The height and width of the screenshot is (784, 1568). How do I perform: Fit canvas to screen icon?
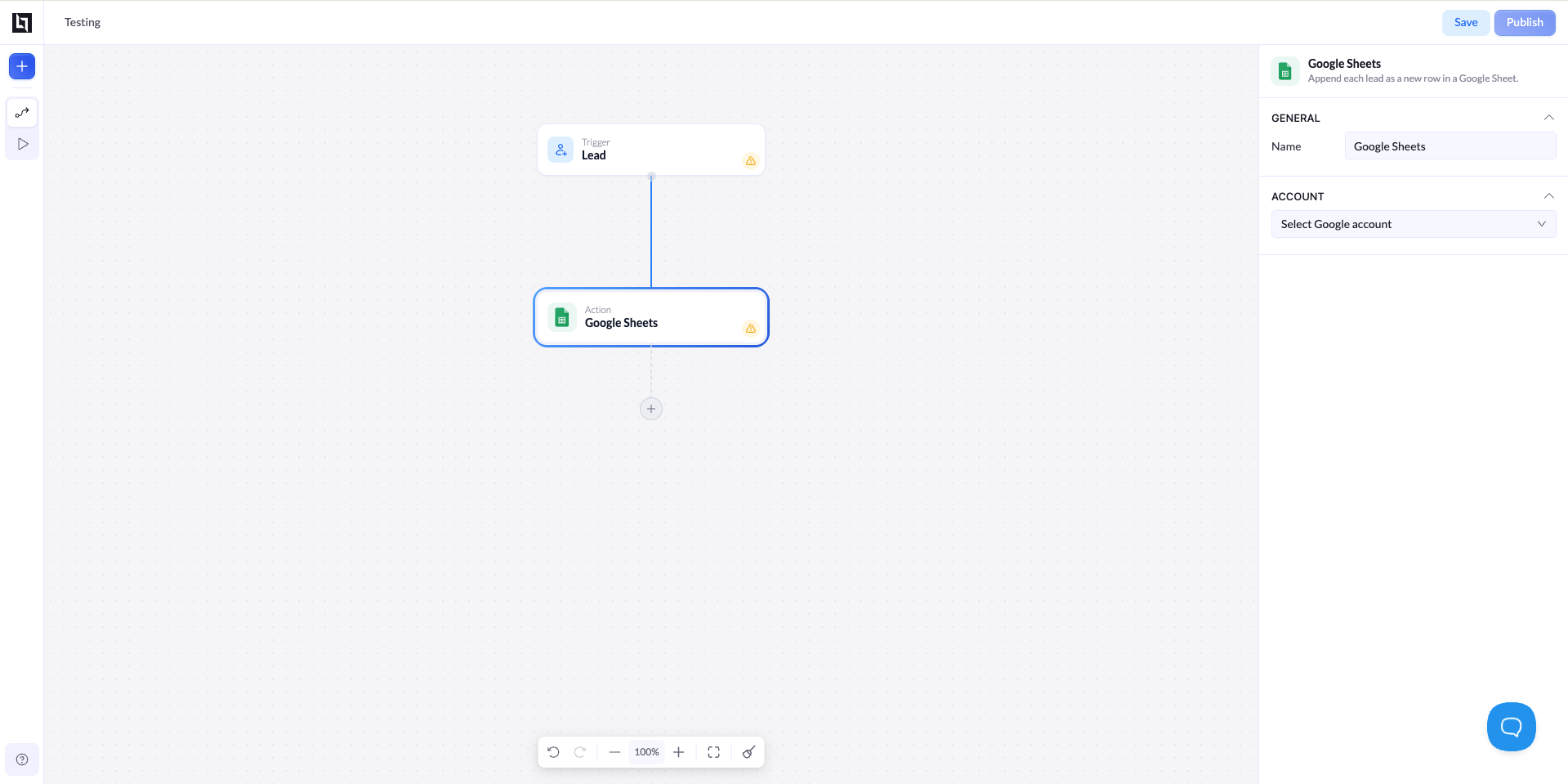pos(713,752)
